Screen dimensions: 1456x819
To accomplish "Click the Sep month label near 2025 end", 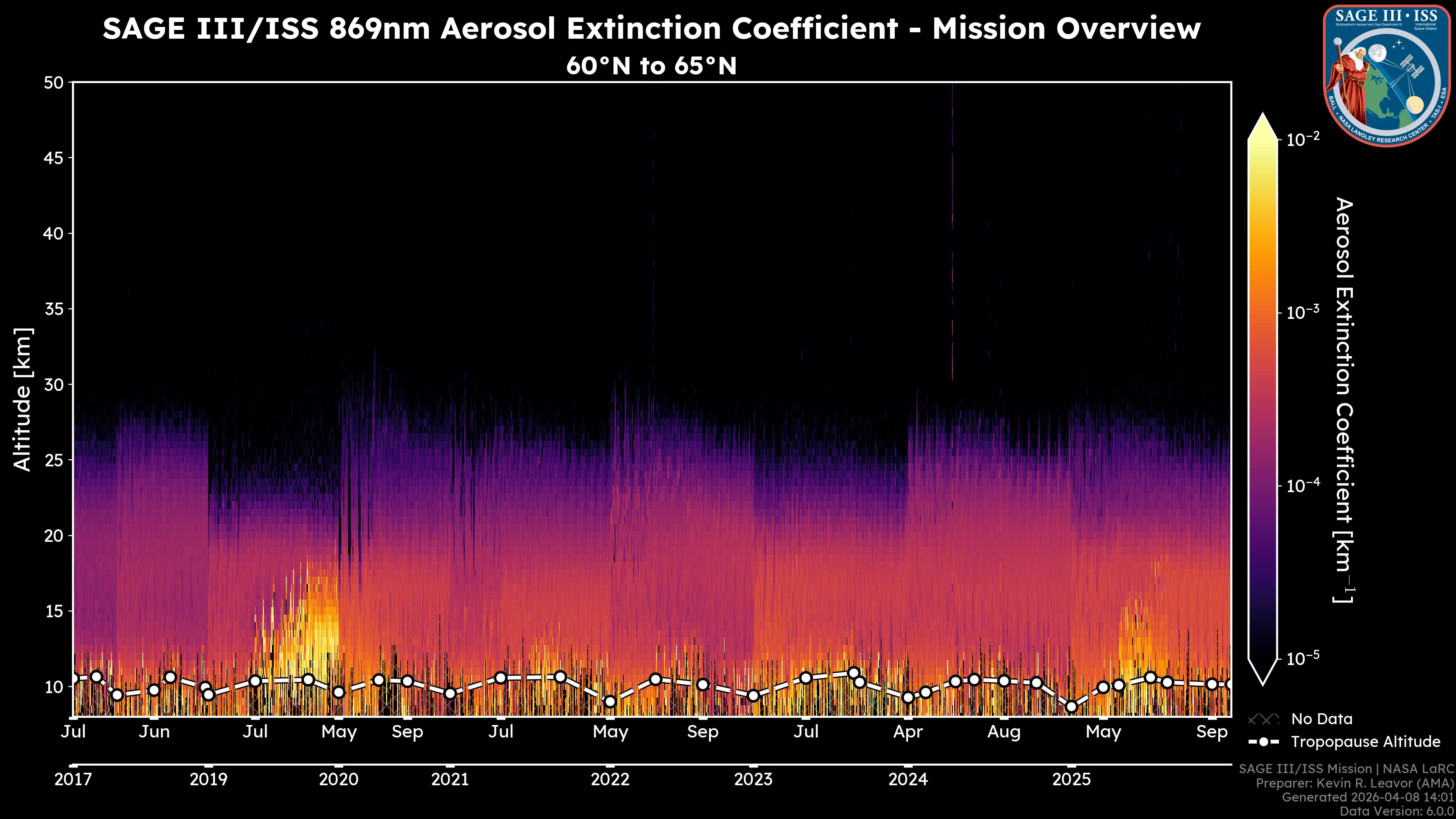I will point(1212,731).
